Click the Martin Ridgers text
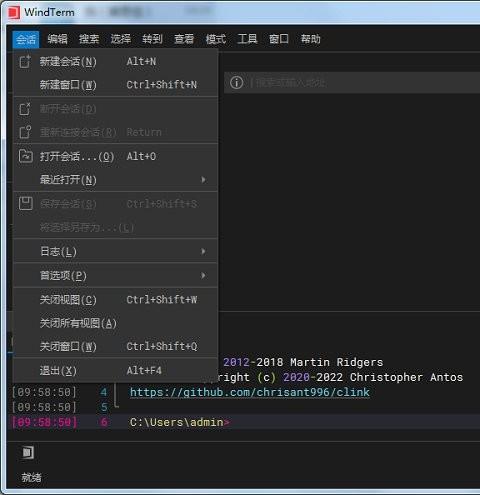480x495 pixels. pyautogui.click(x=337, y=362)
